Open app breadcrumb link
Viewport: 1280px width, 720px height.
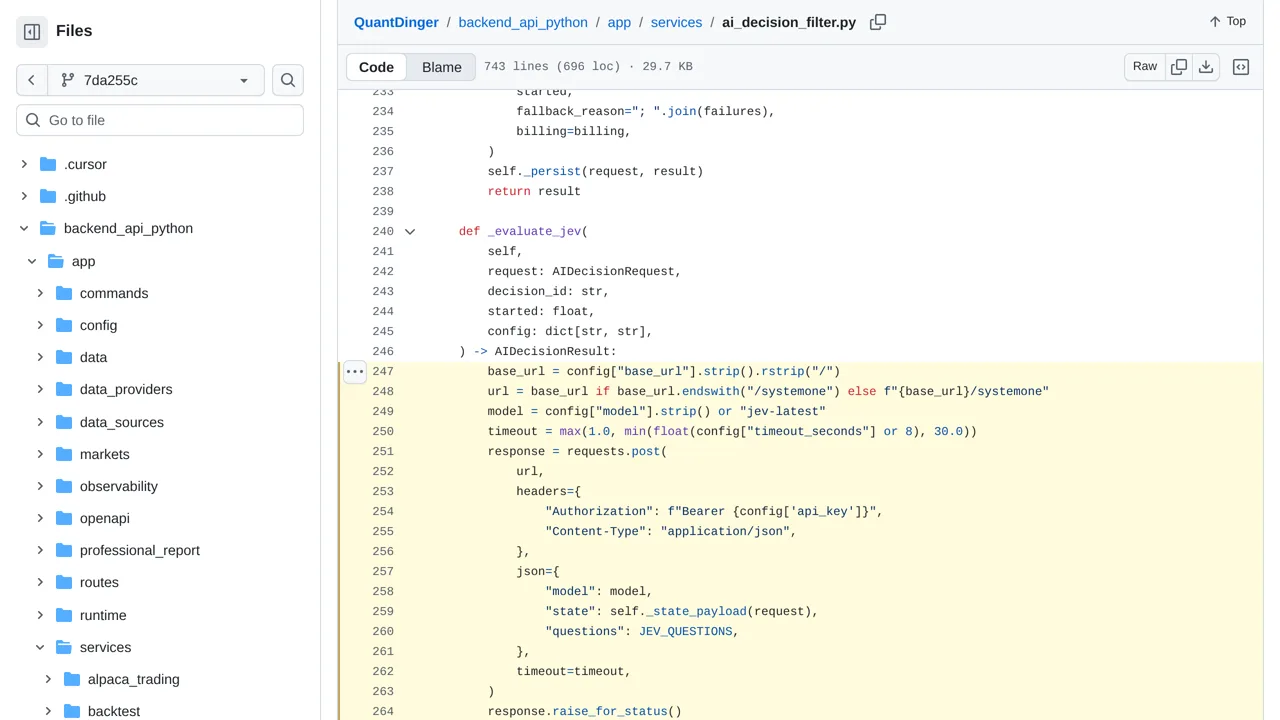(619, 22)
